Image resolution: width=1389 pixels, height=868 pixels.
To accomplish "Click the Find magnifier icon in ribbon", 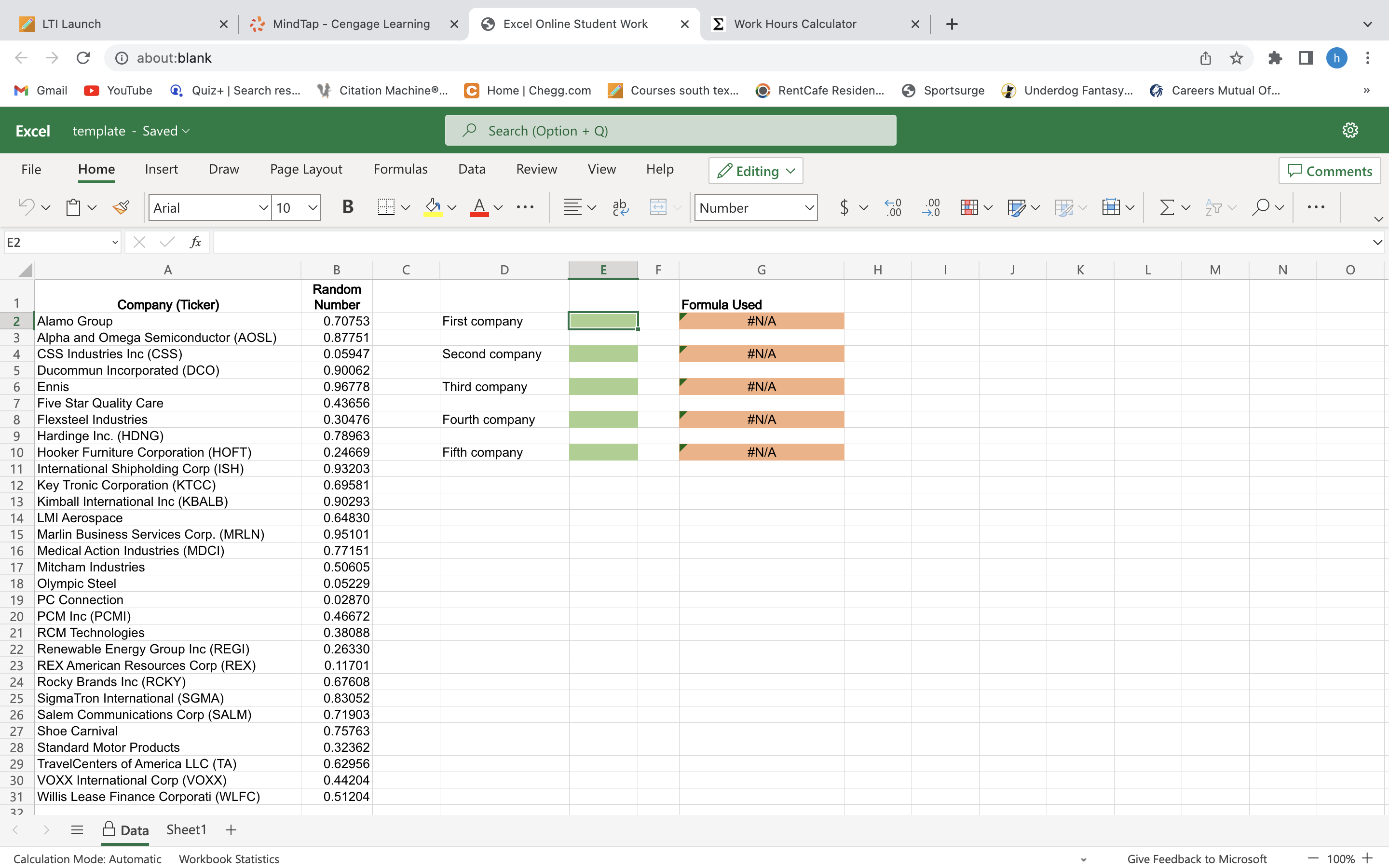I will point(1260,207).
